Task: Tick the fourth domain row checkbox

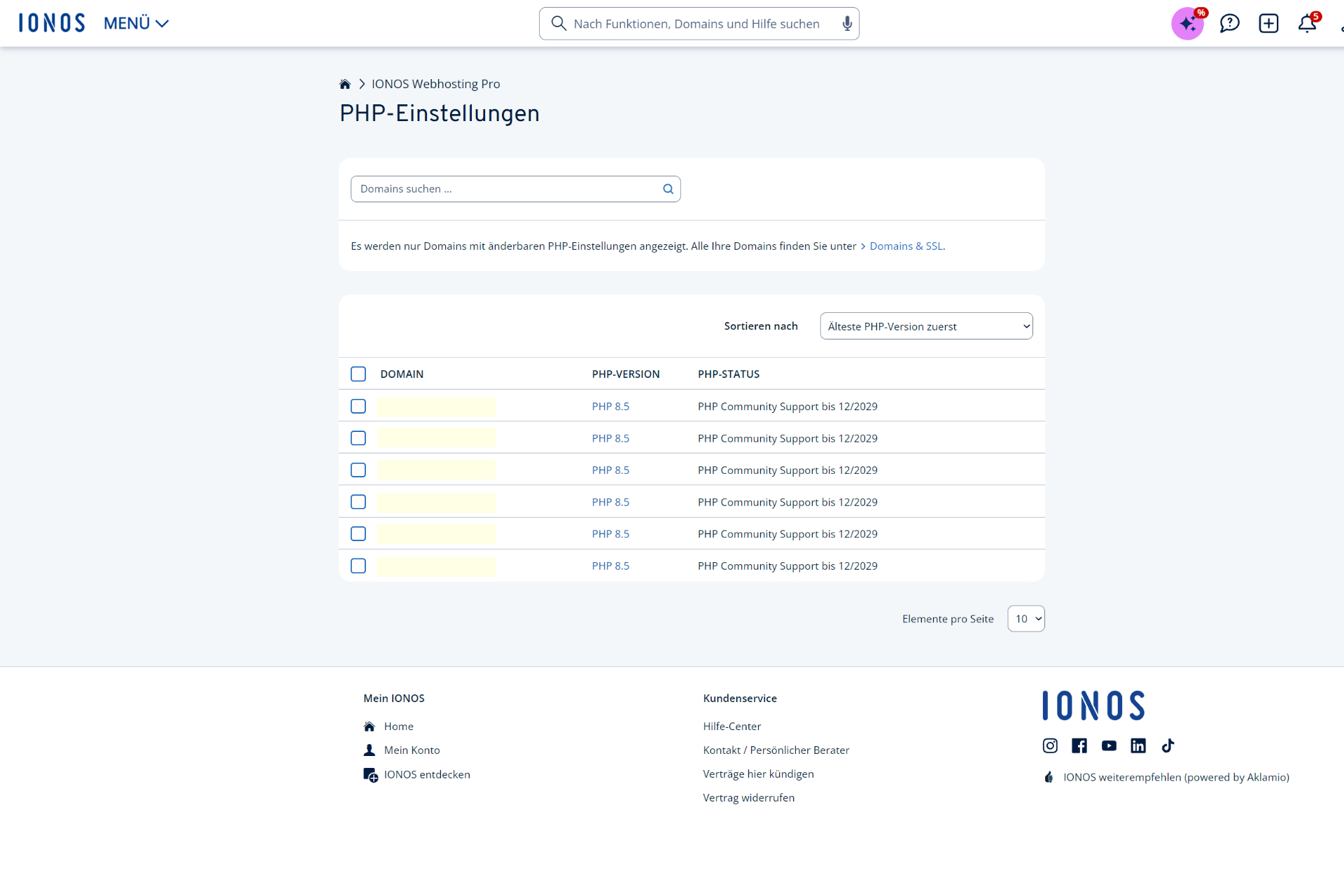Action: (x=358, y=502)
